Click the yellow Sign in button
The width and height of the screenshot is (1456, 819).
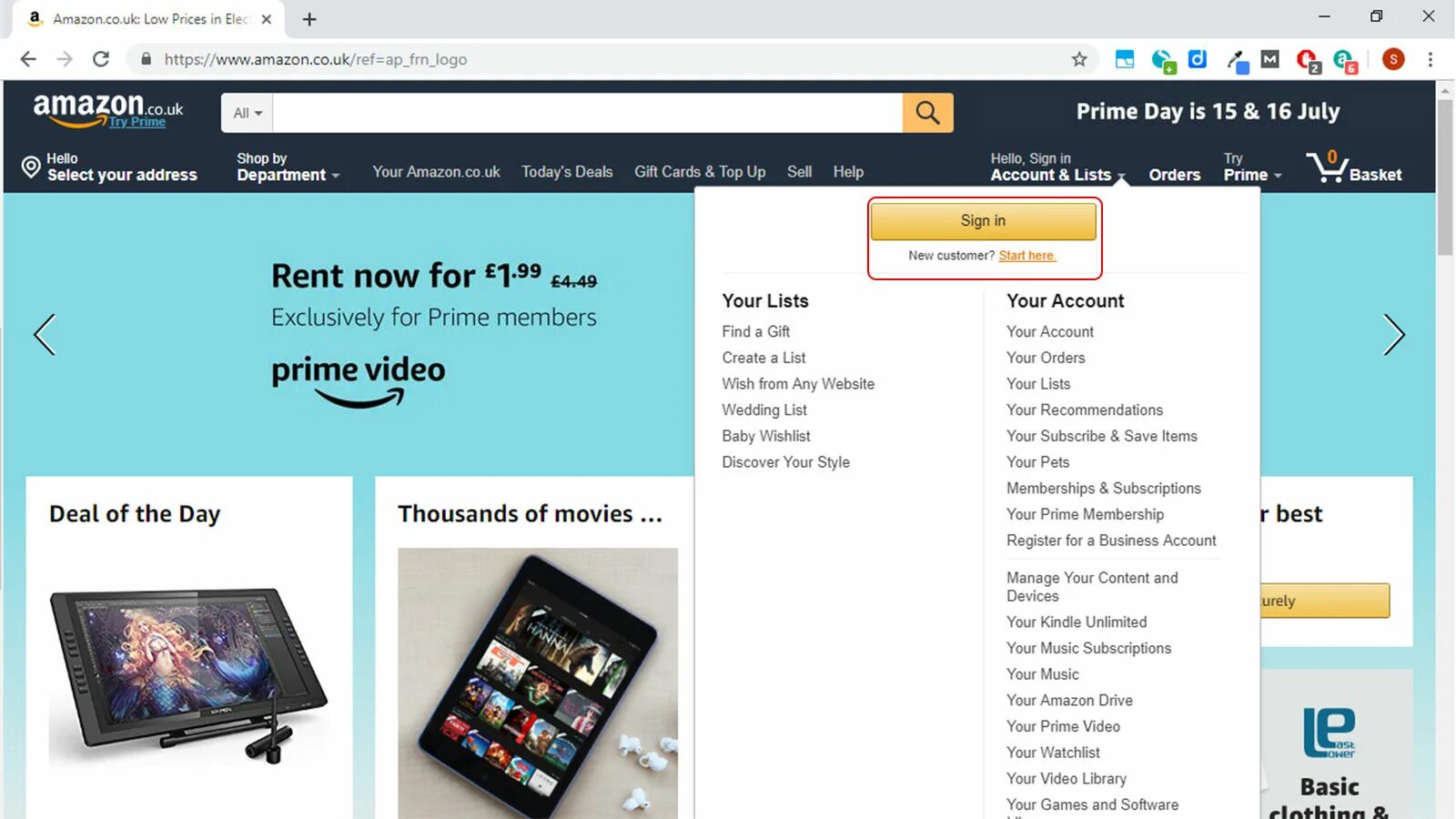[x=983, y=221]
